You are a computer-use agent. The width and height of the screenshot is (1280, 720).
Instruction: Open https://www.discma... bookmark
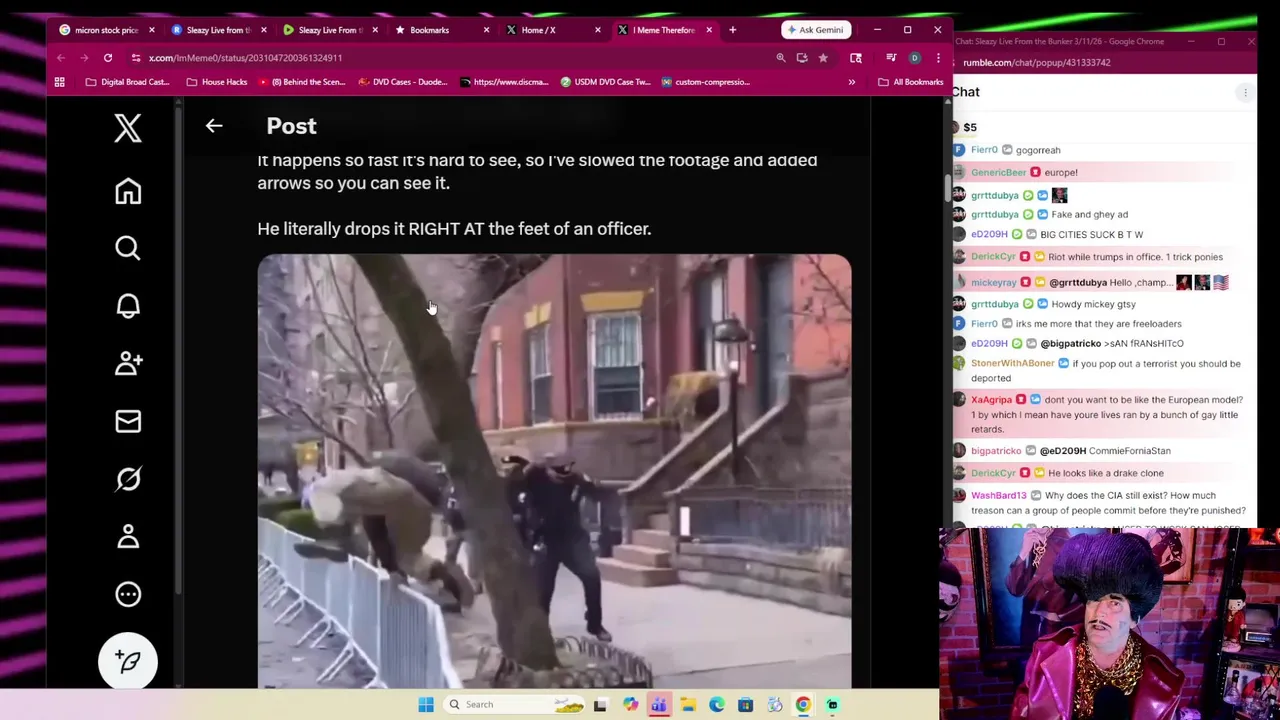(504, 82)
